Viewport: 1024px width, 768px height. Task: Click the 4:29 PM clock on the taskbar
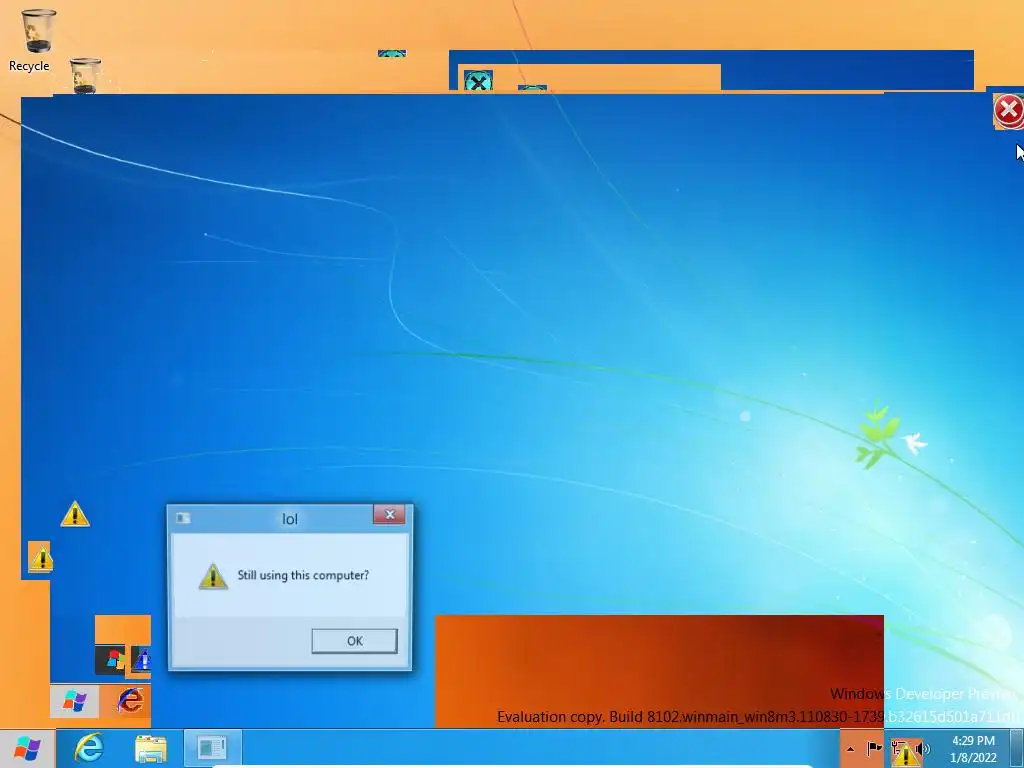(973, 749)
